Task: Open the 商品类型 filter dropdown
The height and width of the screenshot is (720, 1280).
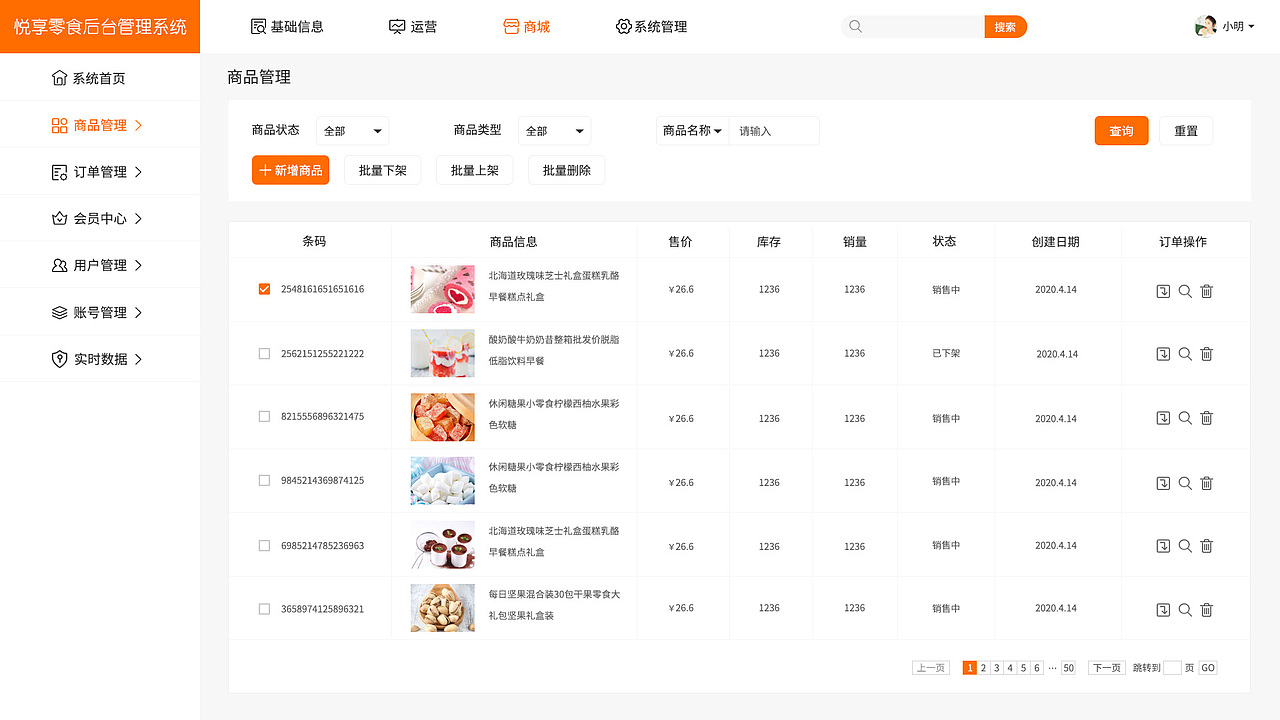Action: [x=554, y=130]
